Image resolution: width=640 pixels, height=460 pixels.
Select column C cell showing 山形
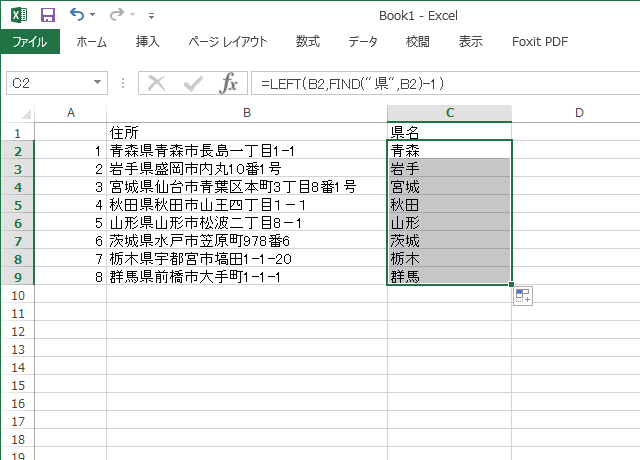click(x=449, y=222)
